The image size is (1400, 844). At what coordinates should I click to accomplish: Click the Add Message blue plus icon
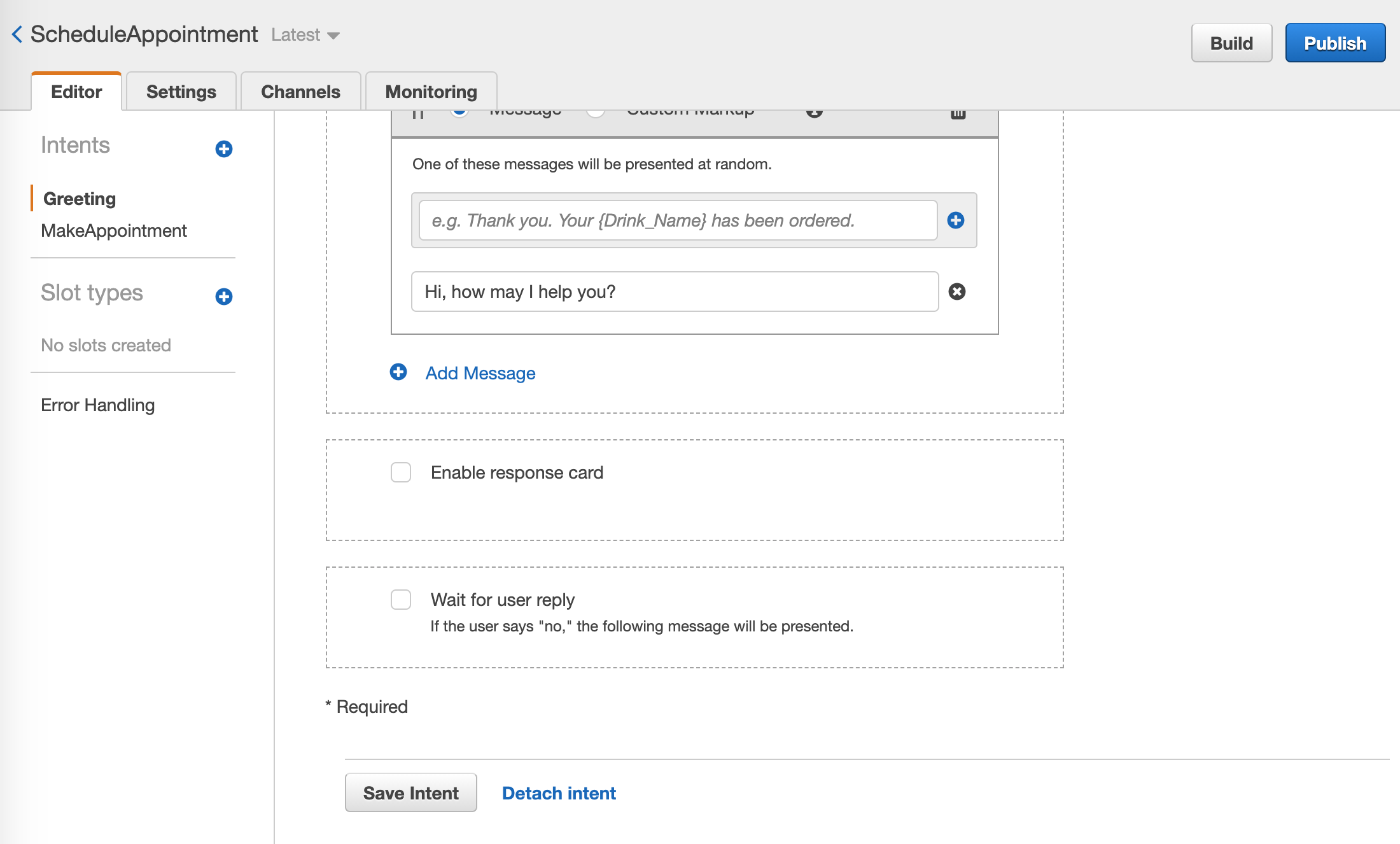click(x=398, y=372)
